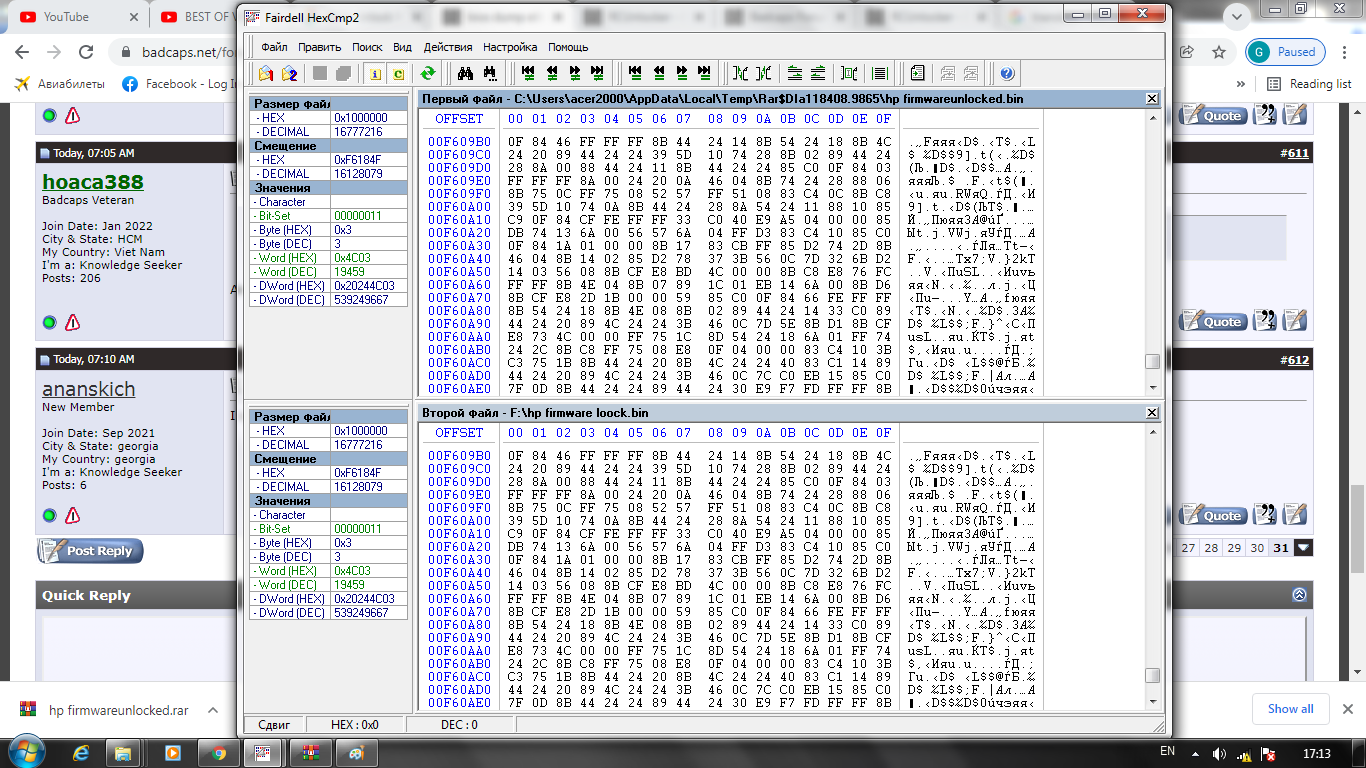Image resolution: width=1366 pixels, height=768 pixels.
Task: Click the Chrome three-dot menu icon
Action: [x=1347, y=52]
